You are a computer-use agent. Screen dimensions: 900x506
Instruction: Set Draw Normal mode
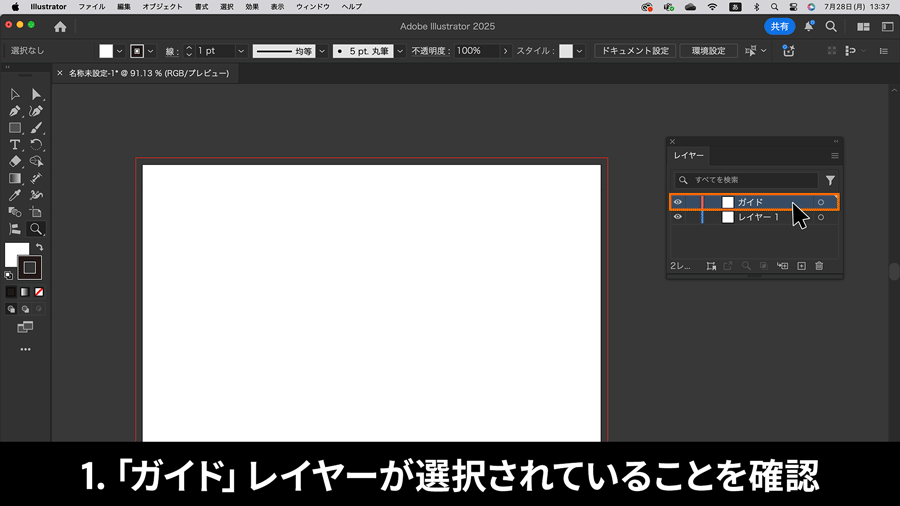click(x=11, y=309)
